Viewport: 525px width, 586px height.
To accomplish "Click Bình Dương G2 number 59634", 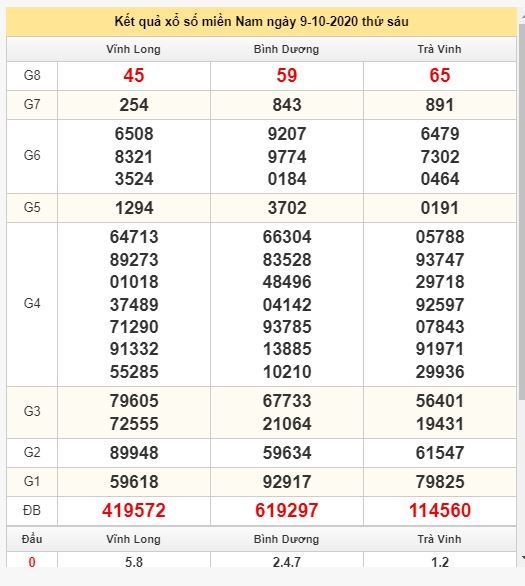I will click(x=287, y=453).
